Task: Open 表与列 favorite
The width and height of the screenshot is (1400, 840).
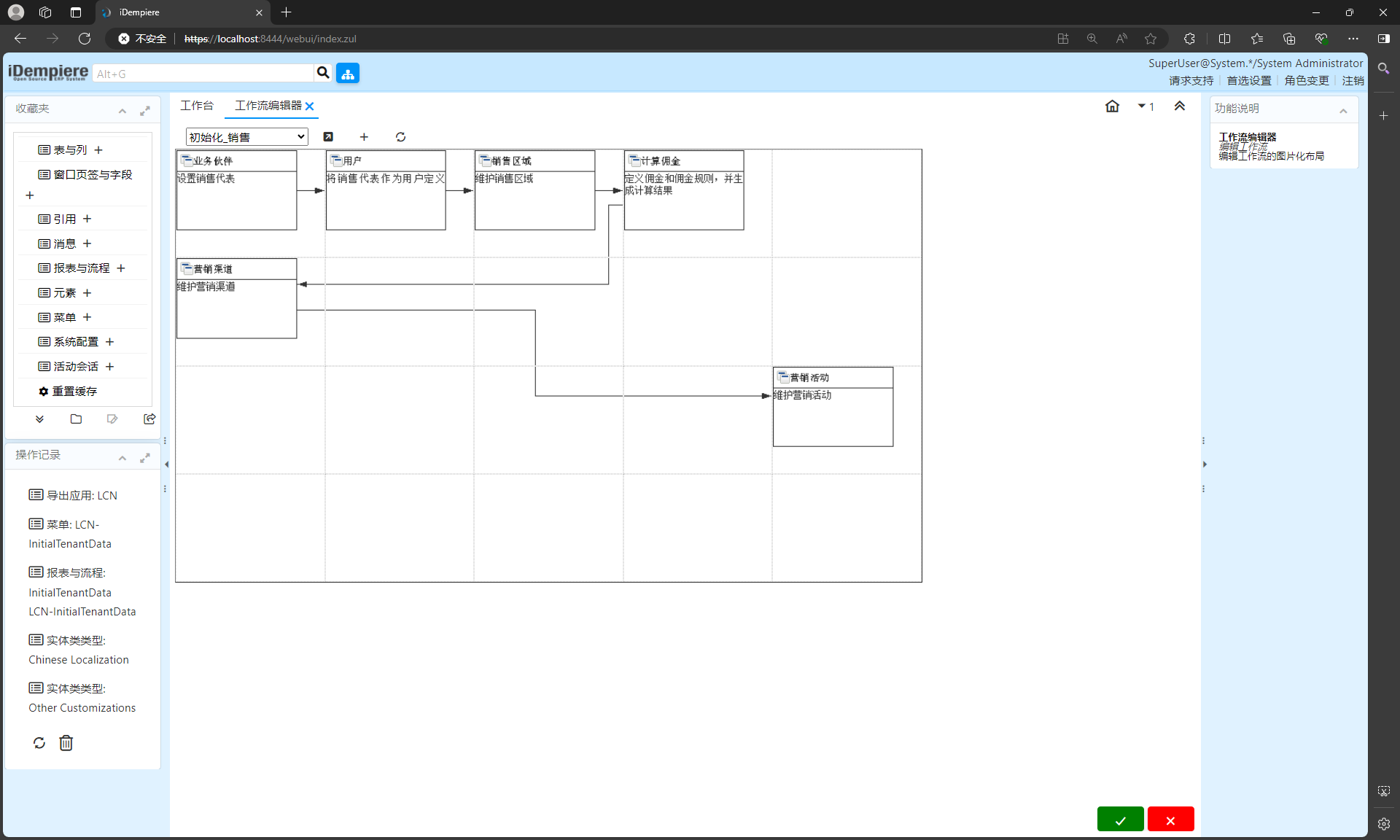Action: 63,149
